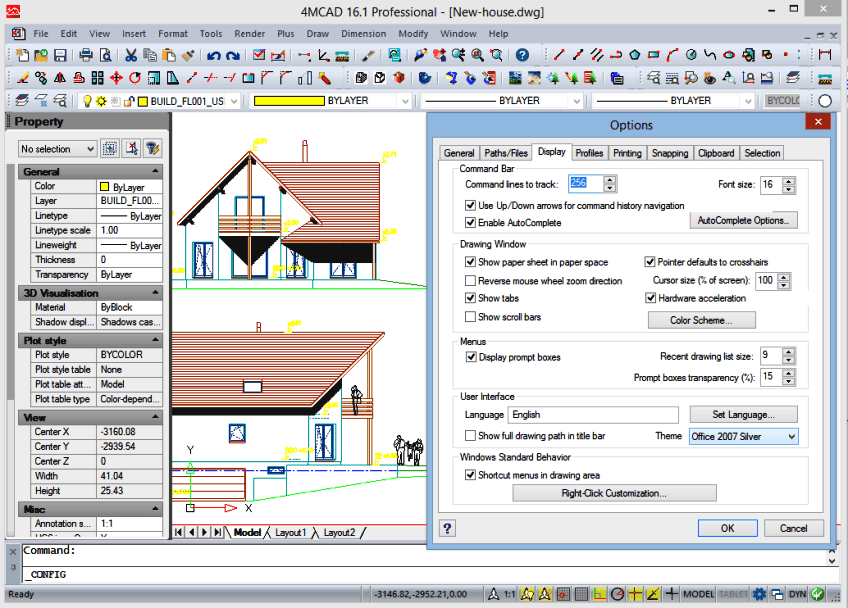The width and height of the screenshot is (848, 608).
Task: Uncheck Enable AutoComplete
Action: [471, 222]
